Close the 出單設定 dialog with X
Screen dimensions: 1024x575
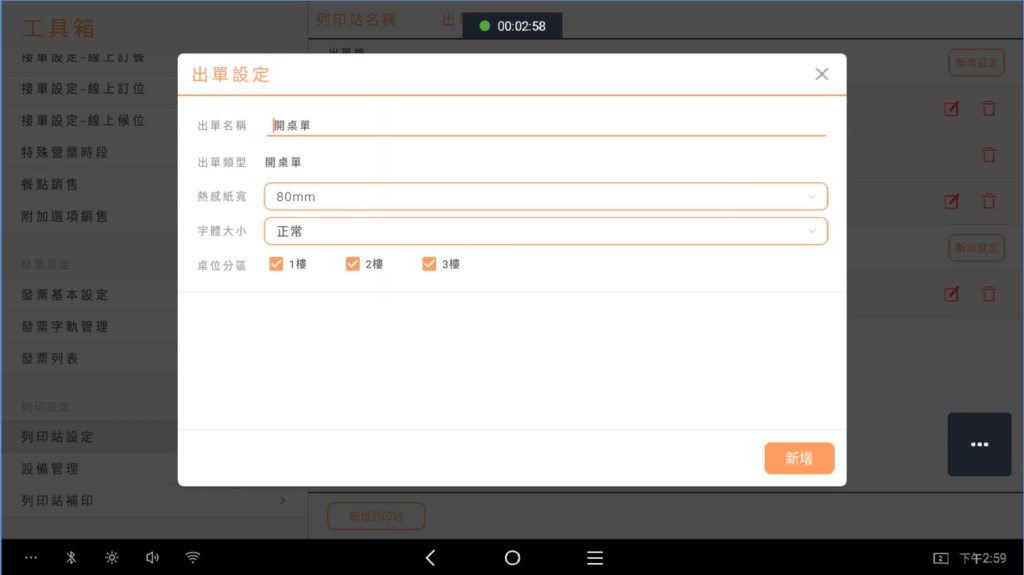pyautogui.click(x=822, y=74)
